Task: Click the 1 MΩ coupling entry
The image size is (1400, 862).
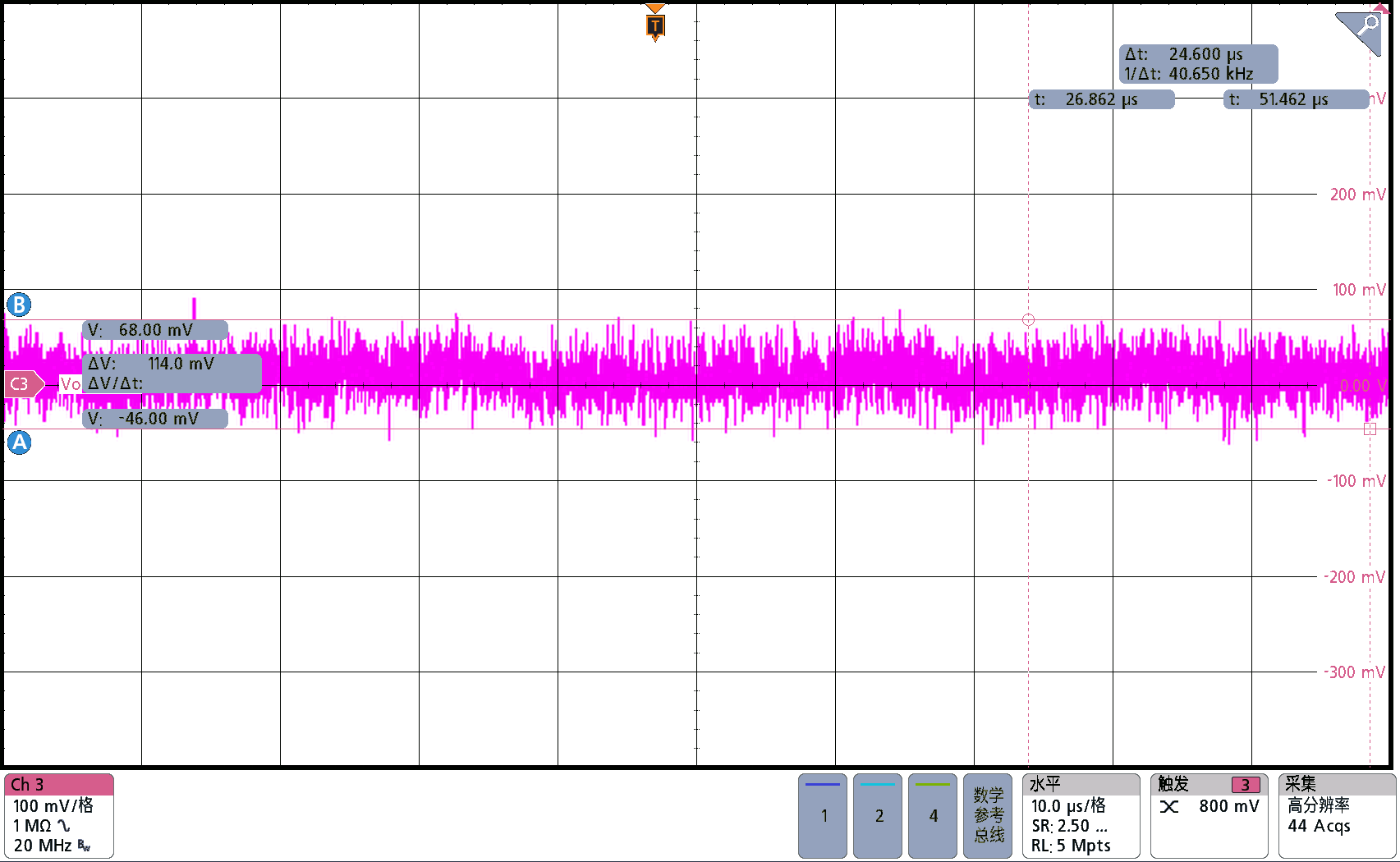Action: [41, 826]
